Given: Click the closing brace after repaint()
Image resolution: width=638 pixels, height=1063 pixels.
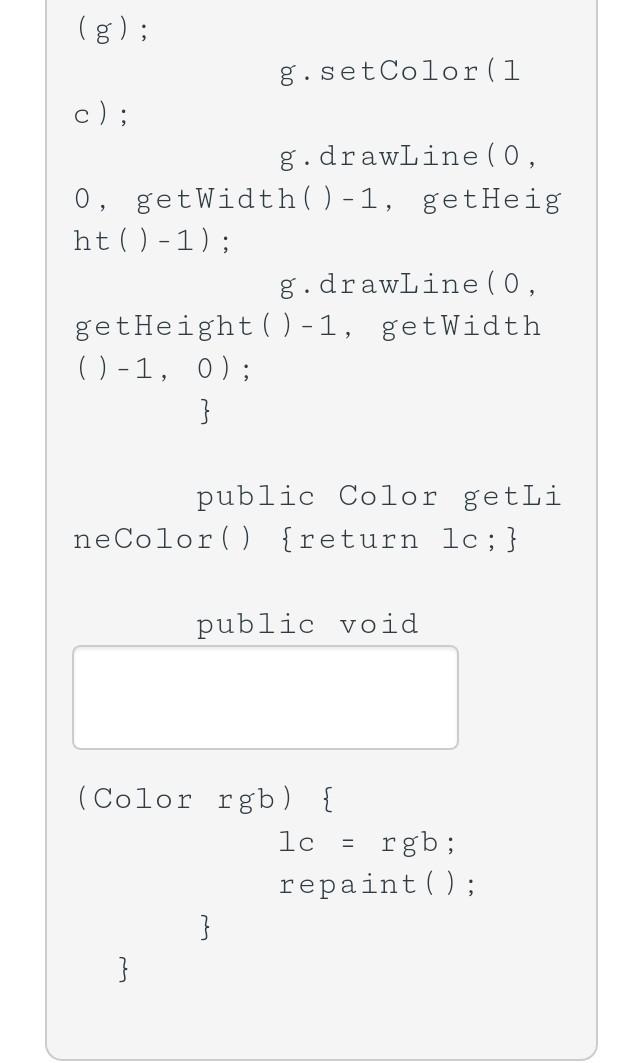Looking at the screenshot, I should click(x=204, y=926).
